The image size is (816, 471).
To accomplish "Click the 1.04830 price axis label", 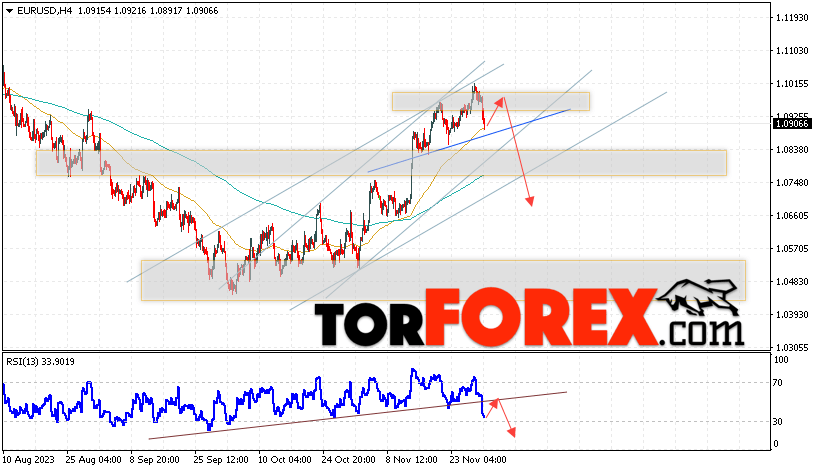I will [792, 282].
